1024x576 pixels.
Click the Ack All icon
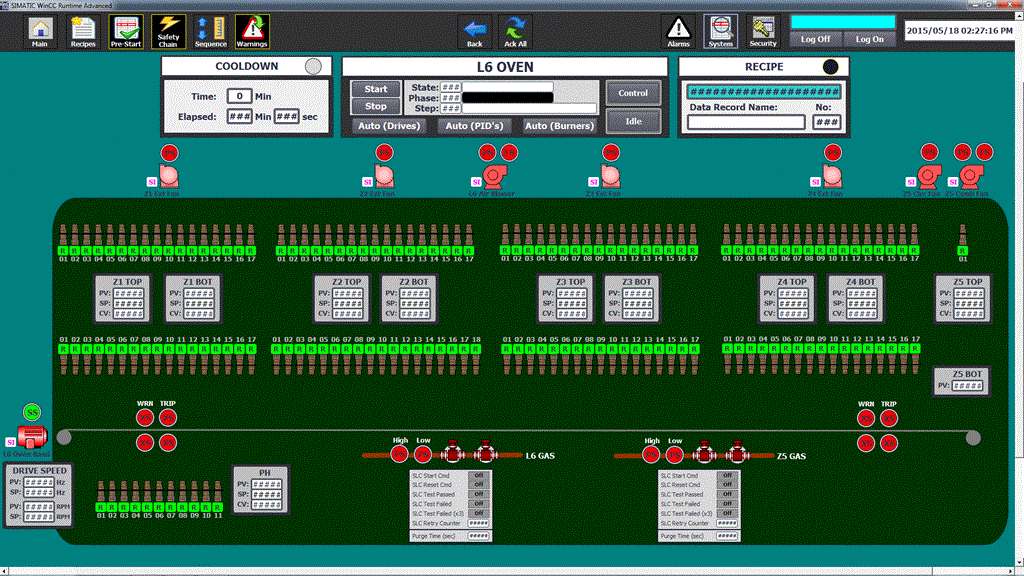pos(515,31)
